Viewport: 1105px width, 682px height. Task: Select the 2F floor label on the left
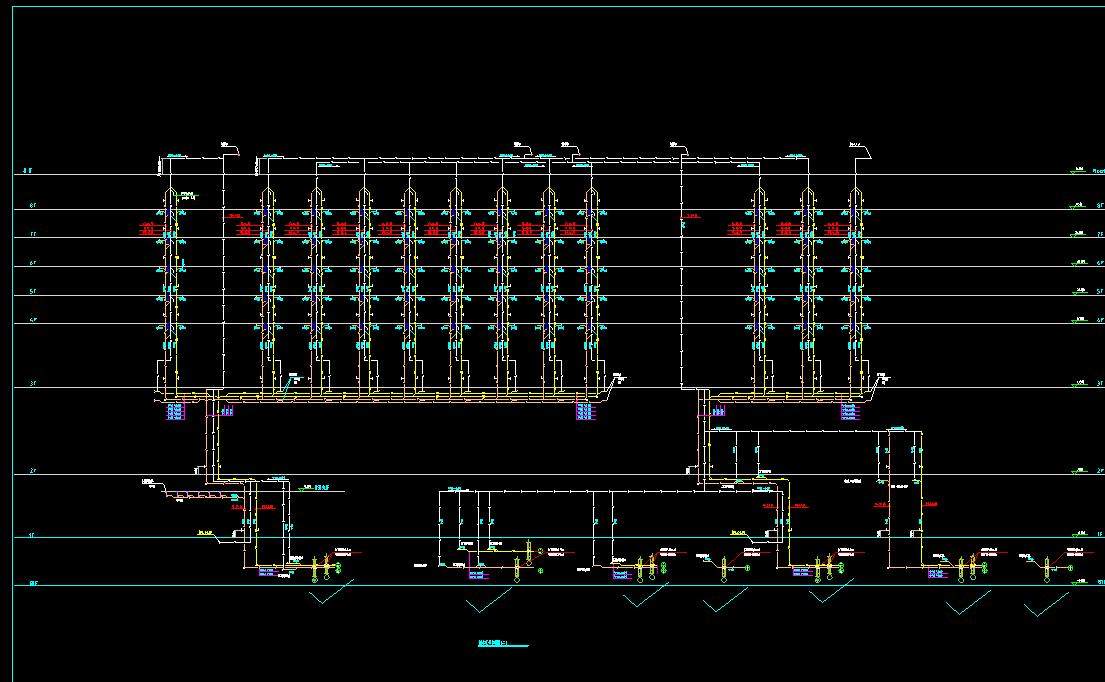coord(32,470)
